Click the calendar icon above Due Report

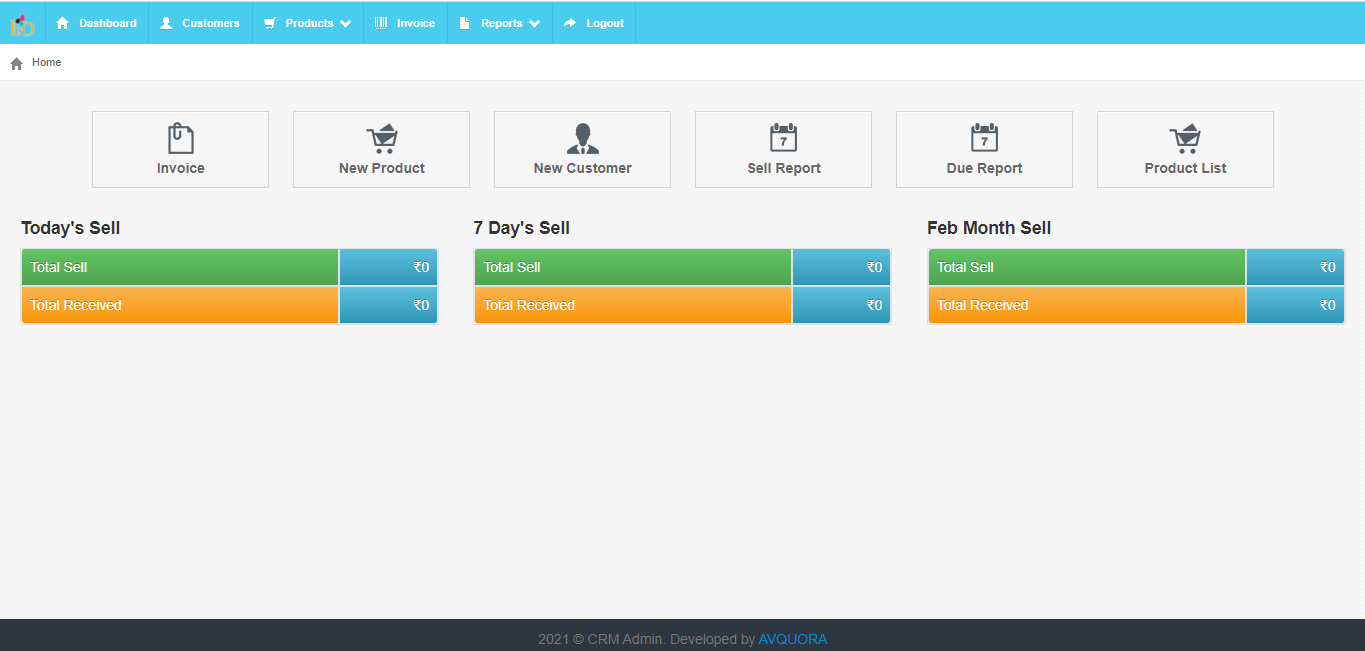click(984, 138)
